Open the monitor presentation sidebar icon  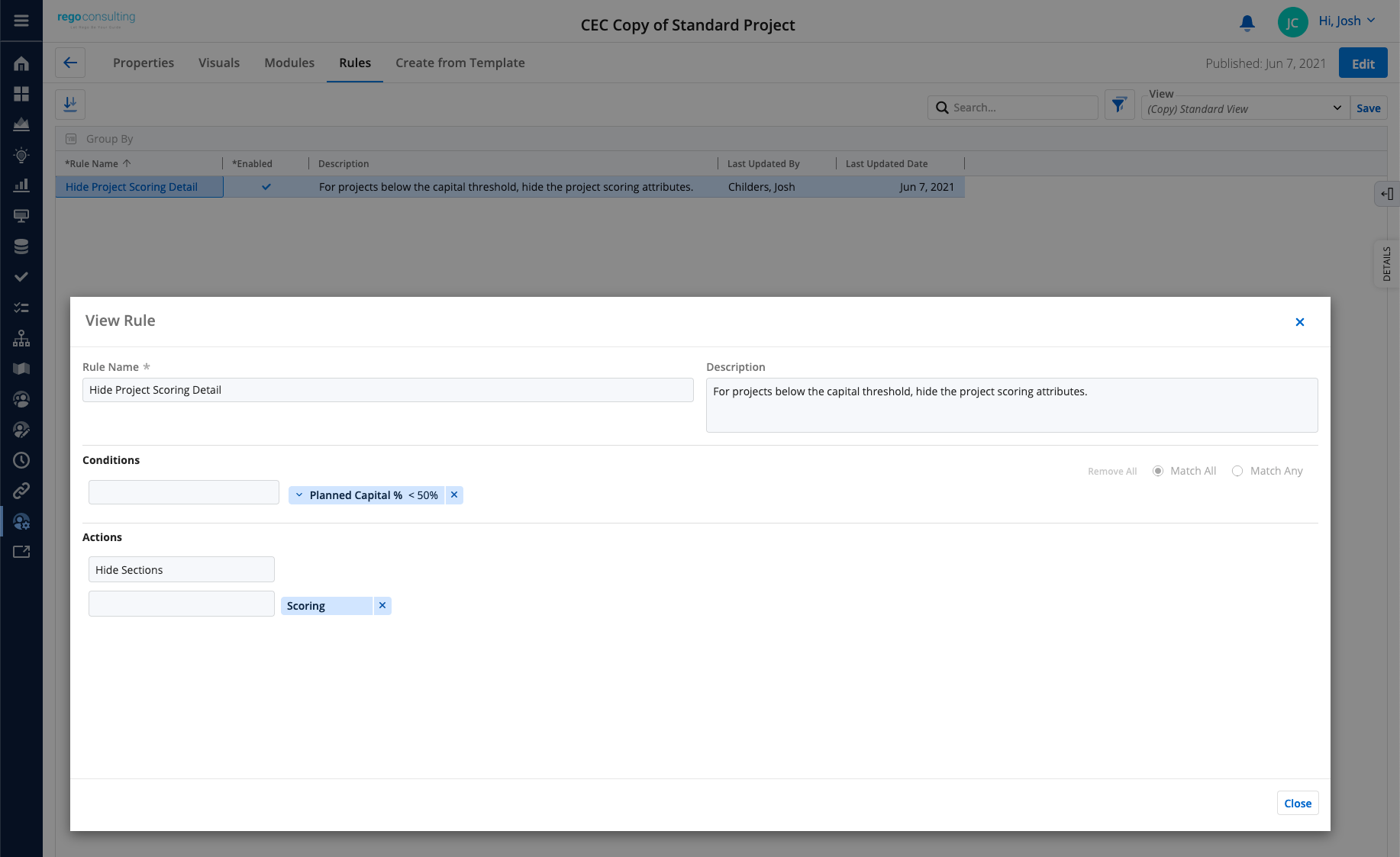tap(21, 216)
